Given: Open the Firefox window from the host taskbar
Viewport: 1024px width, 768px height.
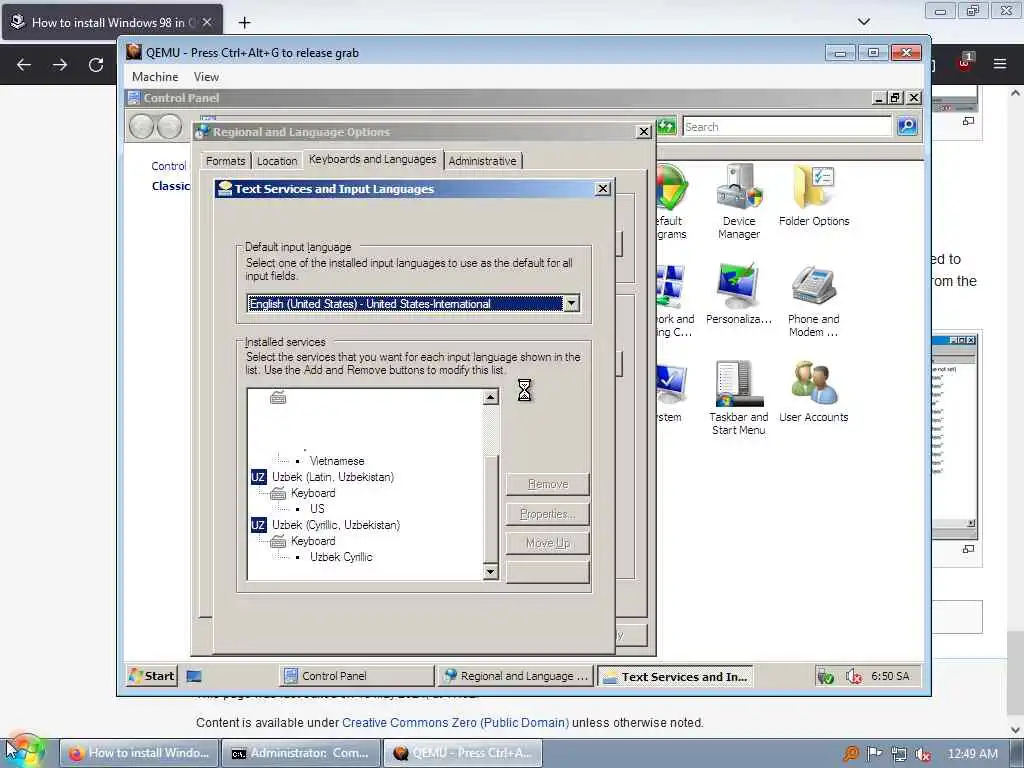Looking at the screenshot, I should coord(139,753).
